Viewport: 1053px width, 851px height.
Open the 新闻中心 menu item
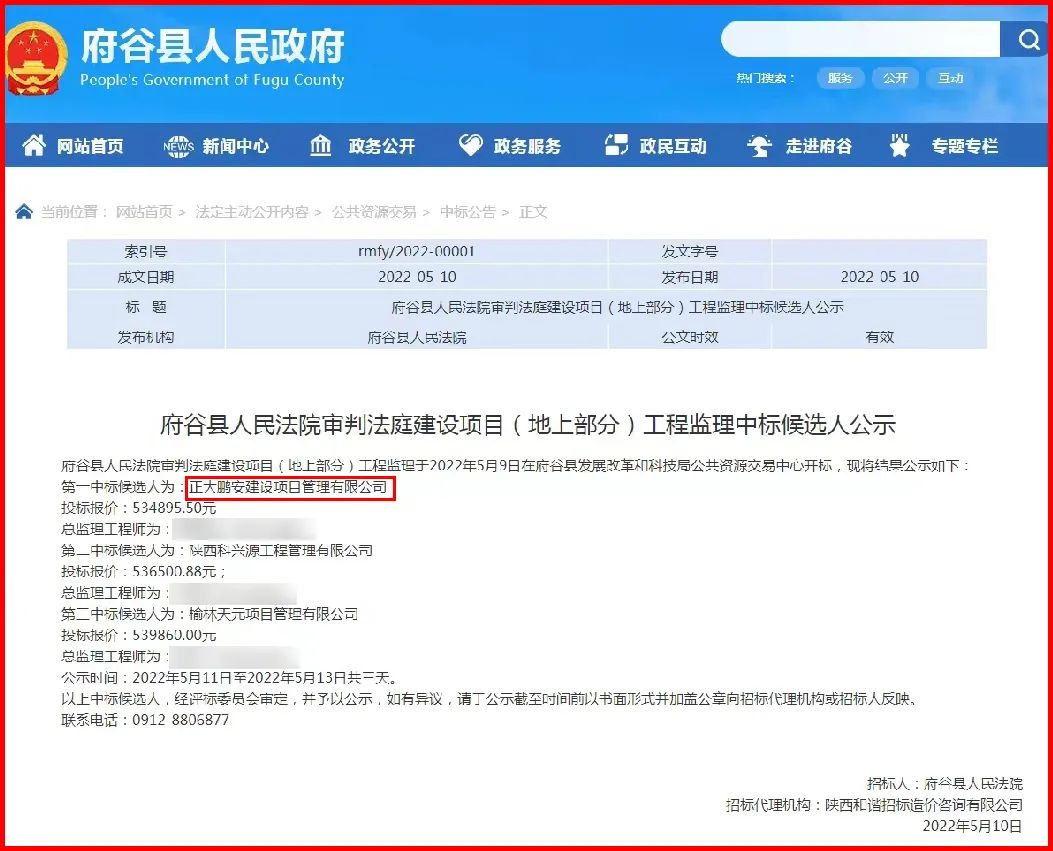(x=235, y=146)
